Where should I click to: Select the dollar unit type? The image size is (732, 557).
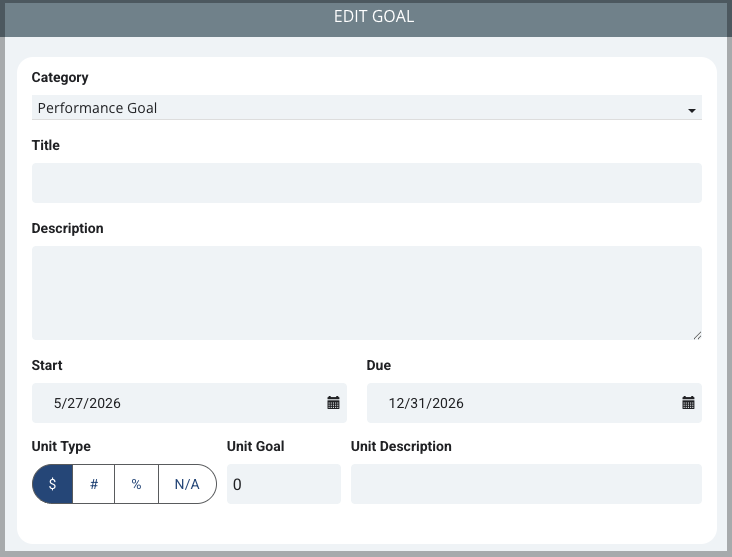pos(52,484)
